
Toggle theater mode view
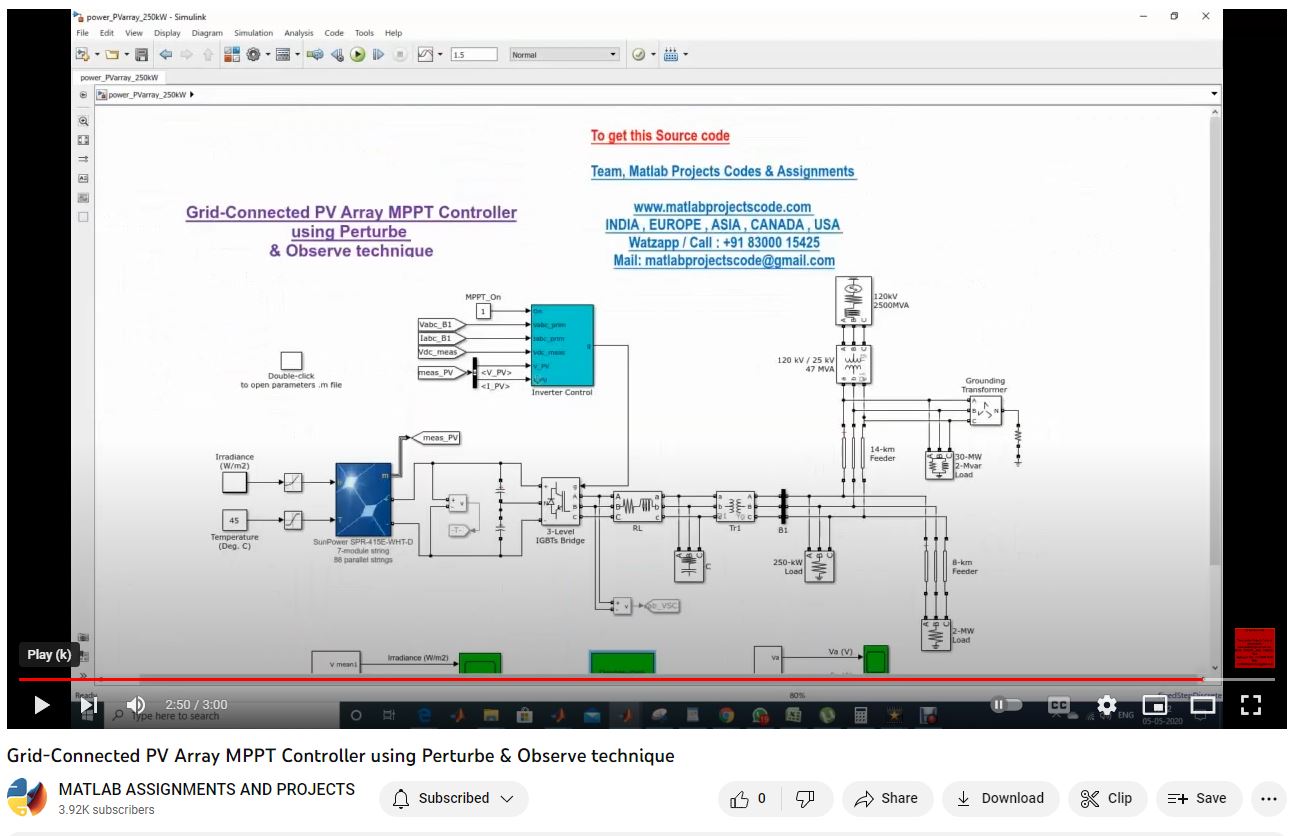pyautogui.click(x=1203, y=705)
